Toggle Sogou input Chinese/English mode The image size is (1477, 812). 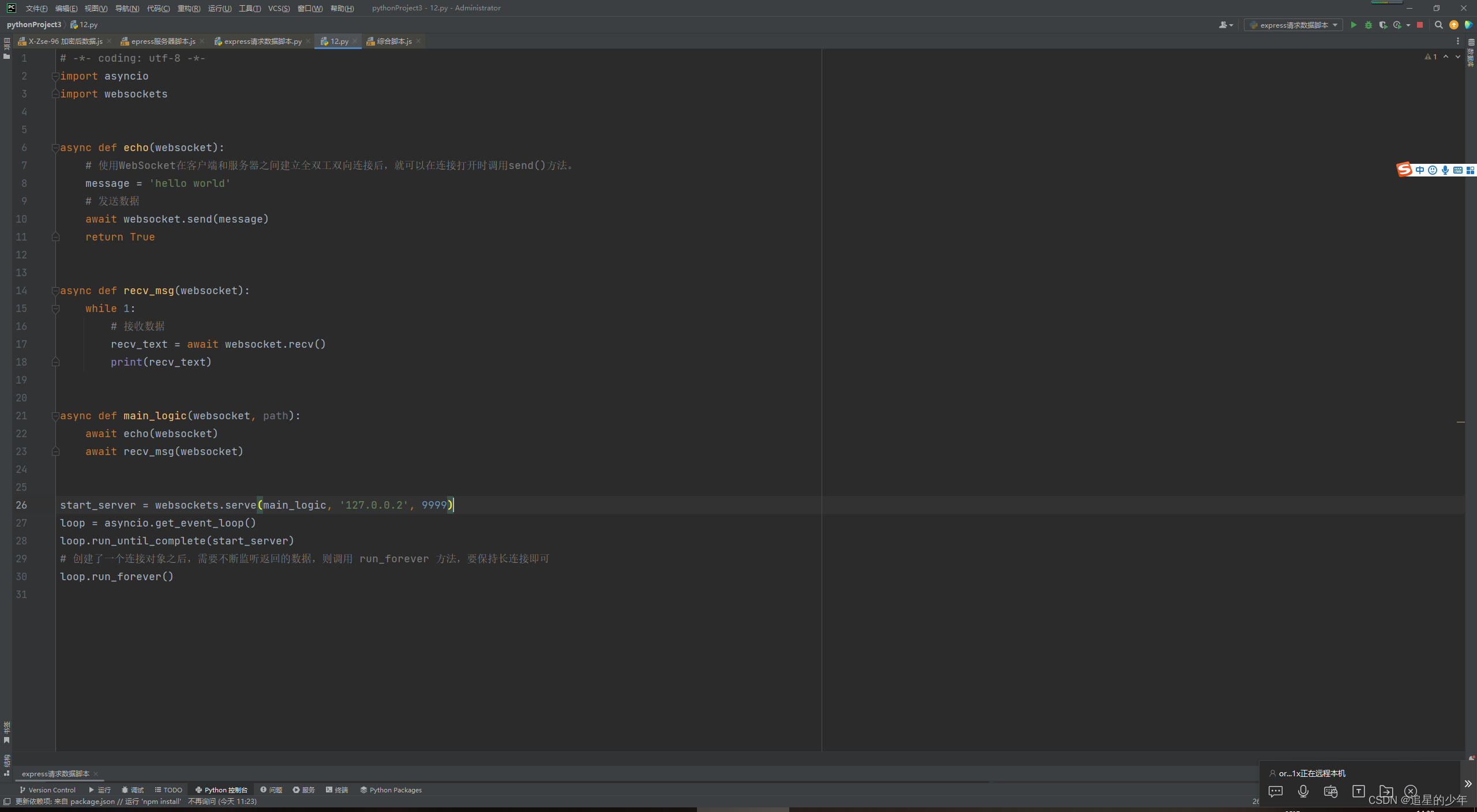pos(1420,170)
